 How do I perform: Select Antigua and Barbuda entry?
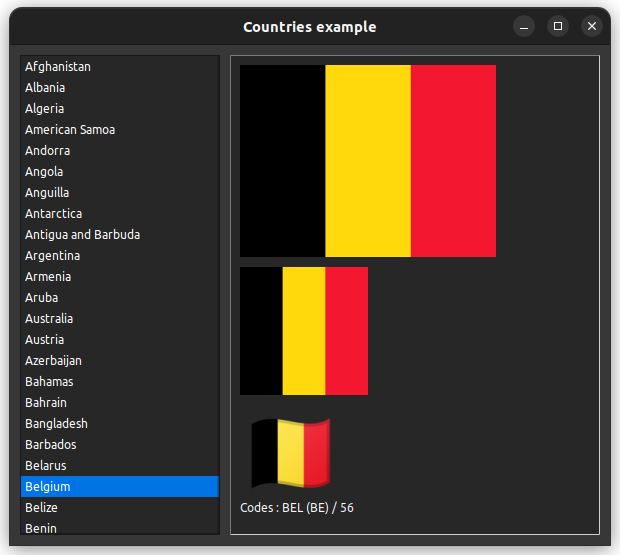83,235
